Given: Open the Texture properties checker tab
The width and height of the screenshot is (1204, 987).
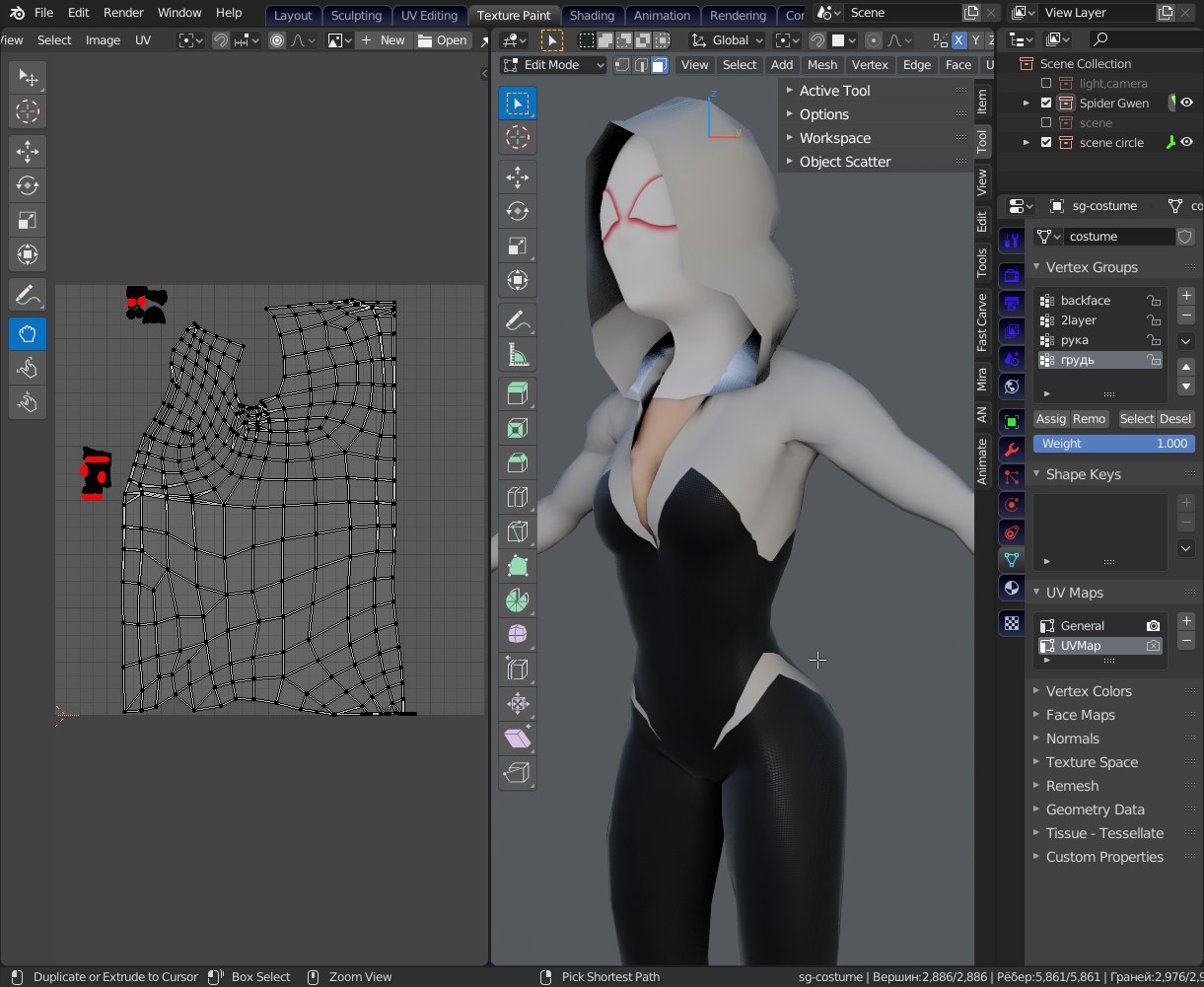Looking at the screenshot, I should 1011,623.
